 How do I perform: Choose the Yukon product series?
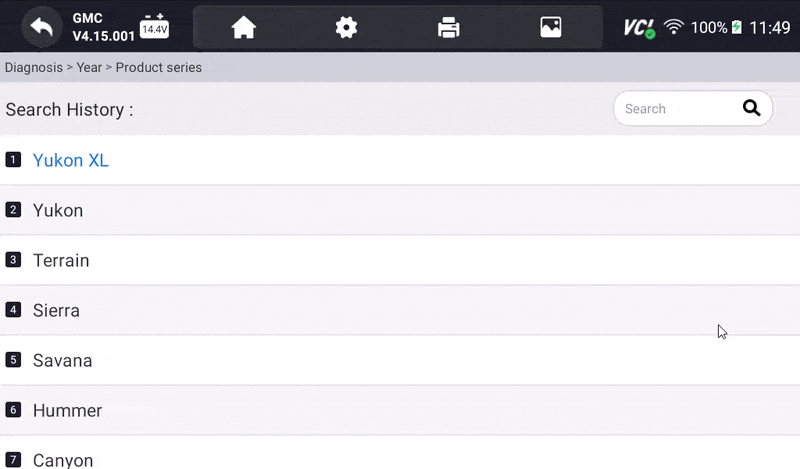pyautogui.click(x=400, y=210)
